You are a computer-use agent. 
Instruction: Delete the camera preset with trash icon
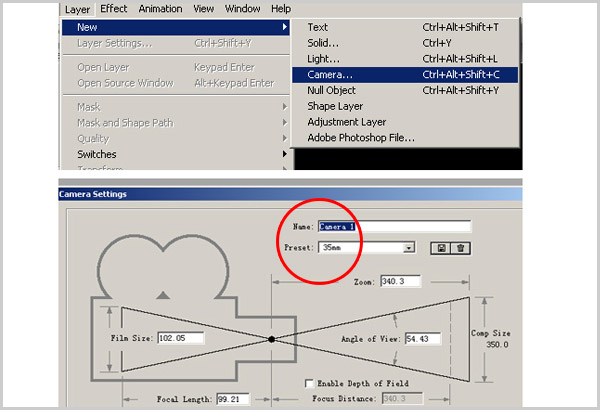pos(461,248)
